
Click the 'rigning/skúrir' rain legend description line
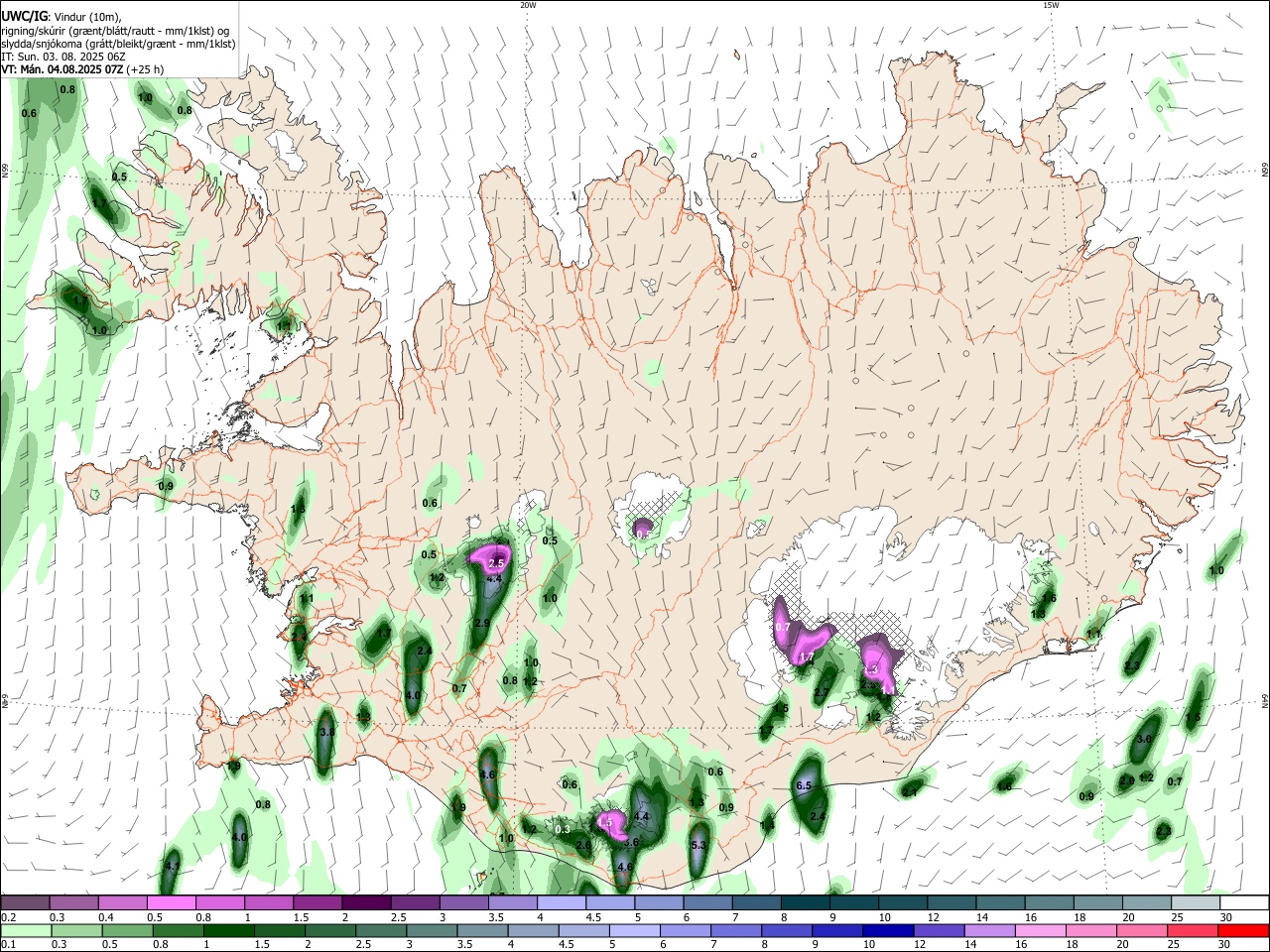click(115, 30)
